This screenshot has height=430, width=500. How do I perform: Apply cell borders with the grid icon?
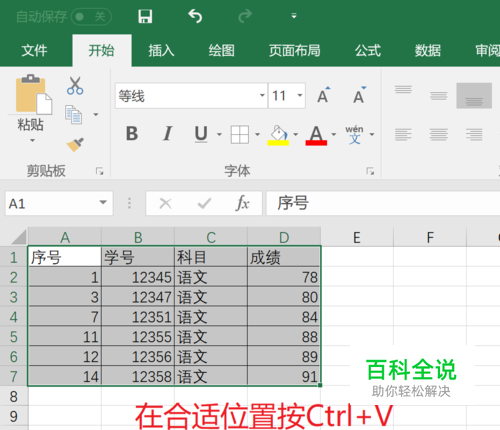point(239,135)
